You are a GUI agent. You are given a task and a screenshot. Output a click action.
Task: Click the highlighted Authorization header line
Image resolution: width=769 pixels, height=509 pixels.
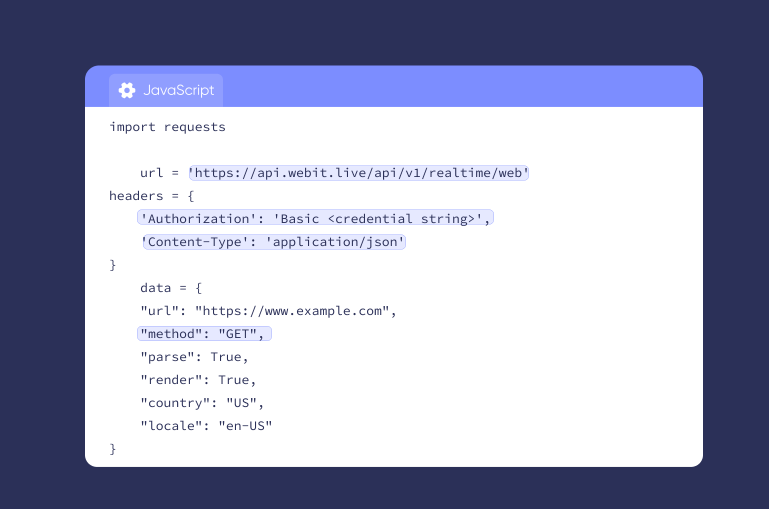click(315, 218)
